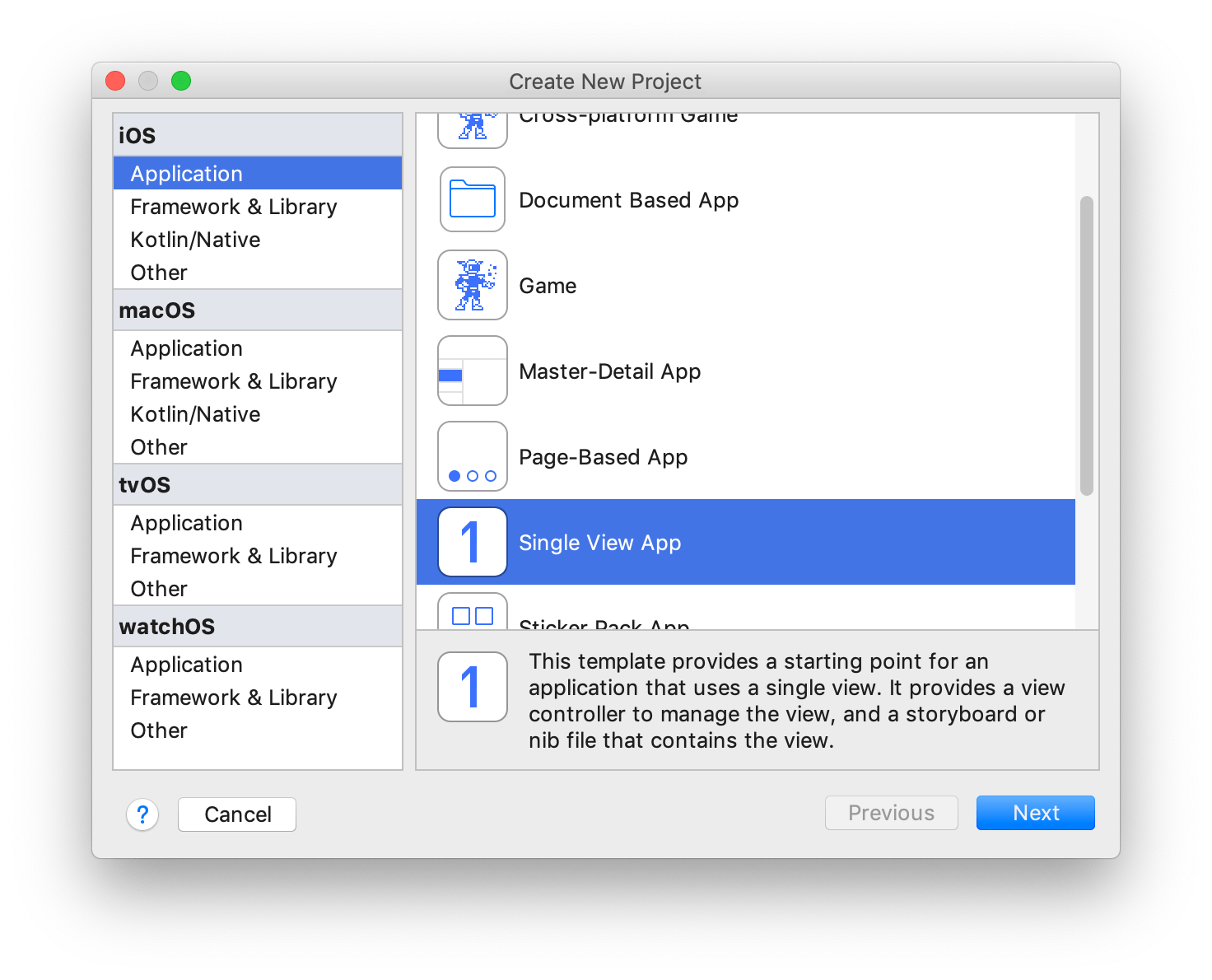This screenshot has width=1212, height=980.
Task: Choose the Page-Based App label
Action: coord(604,457)
